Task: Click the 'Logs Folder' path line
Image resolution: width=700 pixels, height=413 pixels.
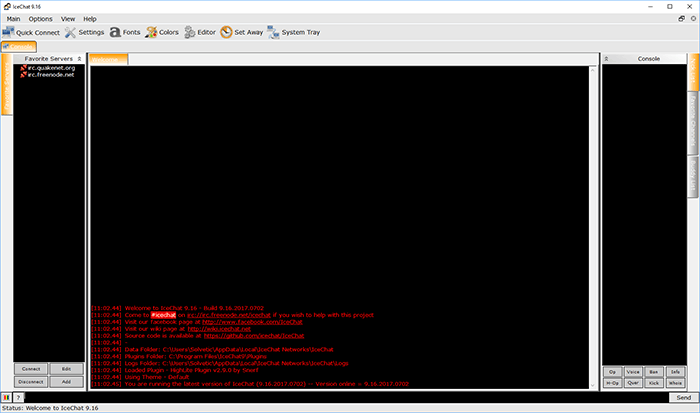Action: 220,363
